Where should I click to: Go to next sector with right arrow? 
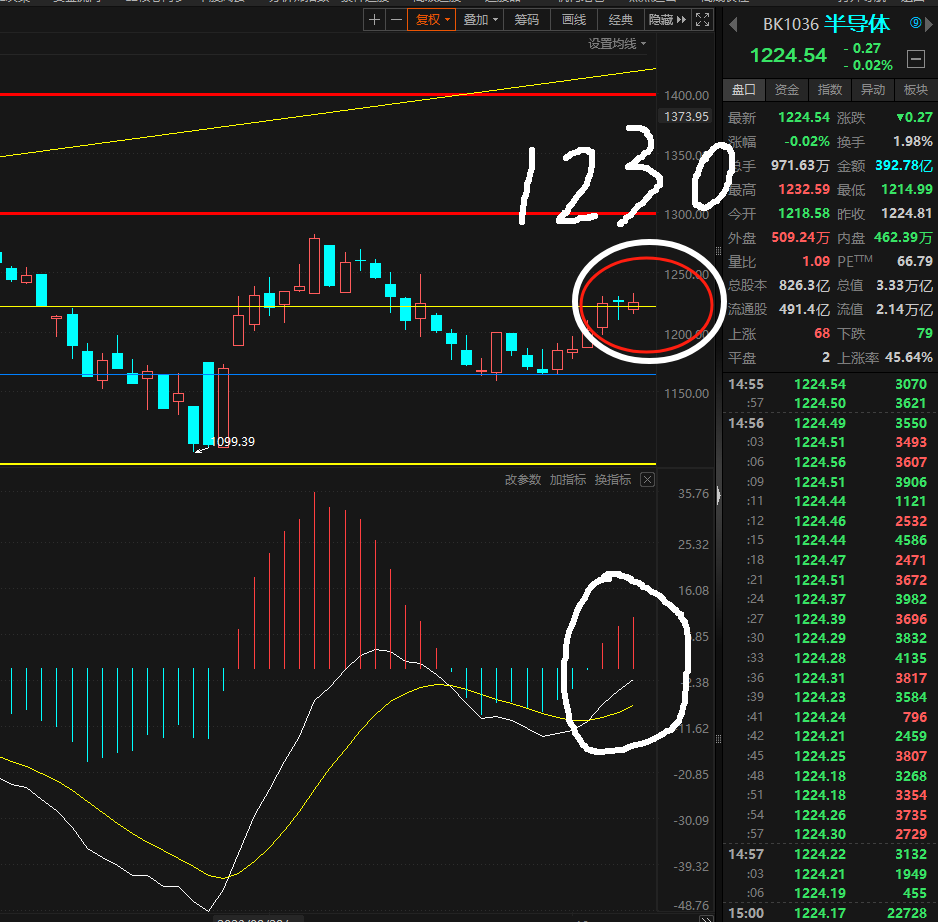click(929, 25)
